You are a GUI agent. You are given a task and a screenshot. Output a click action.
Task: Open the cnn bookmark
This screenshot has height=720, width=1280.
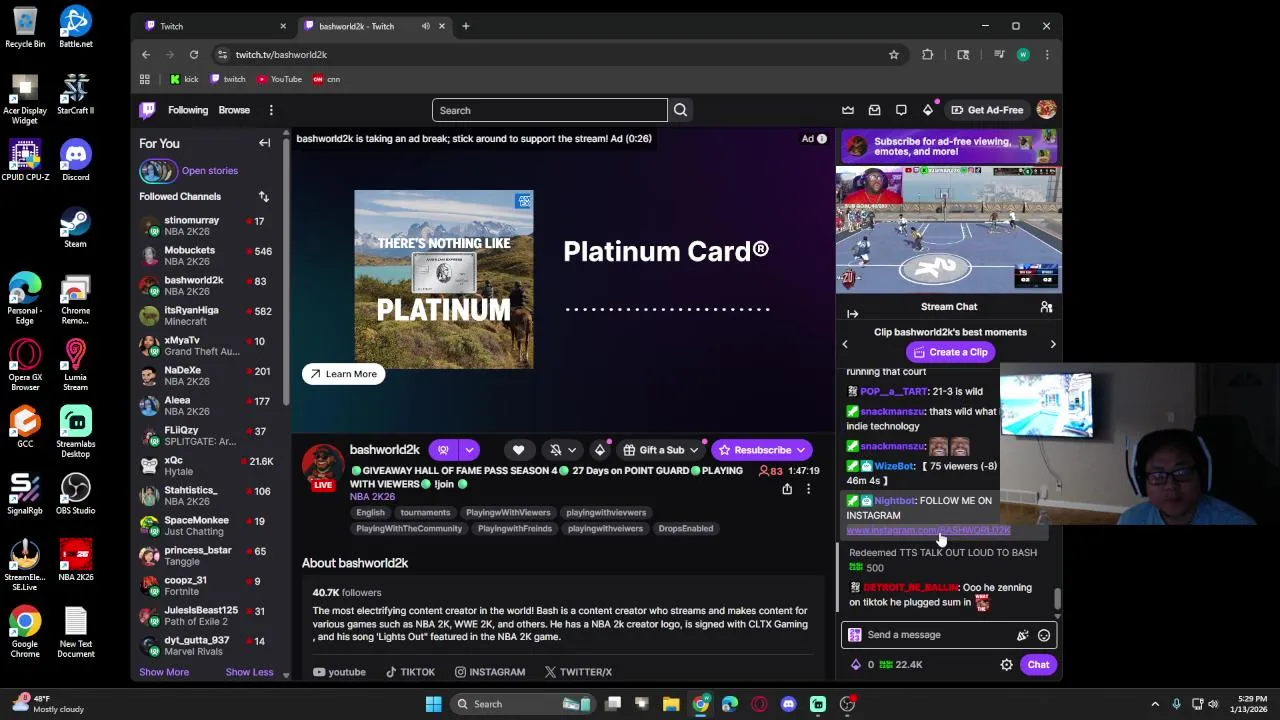327,79
